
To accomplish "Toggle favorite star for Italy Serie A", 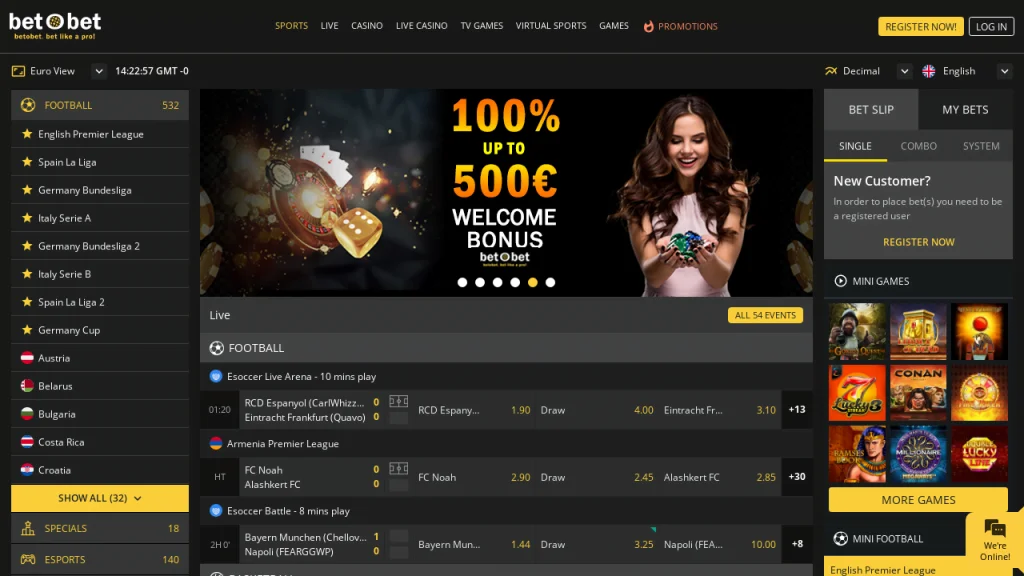I will click(27, 218).
